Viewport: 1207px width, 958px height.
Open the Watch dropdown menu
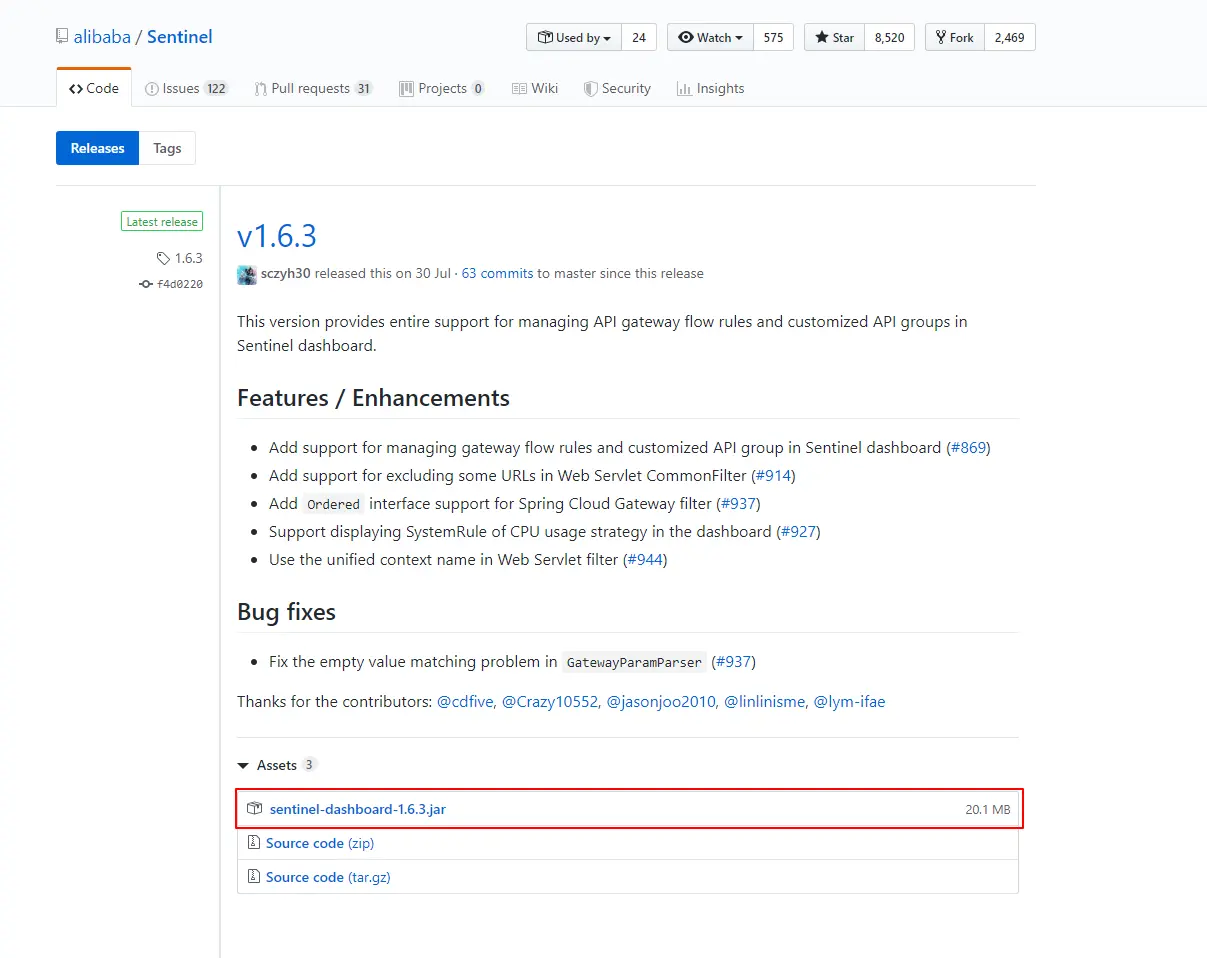tap(710, 38)
